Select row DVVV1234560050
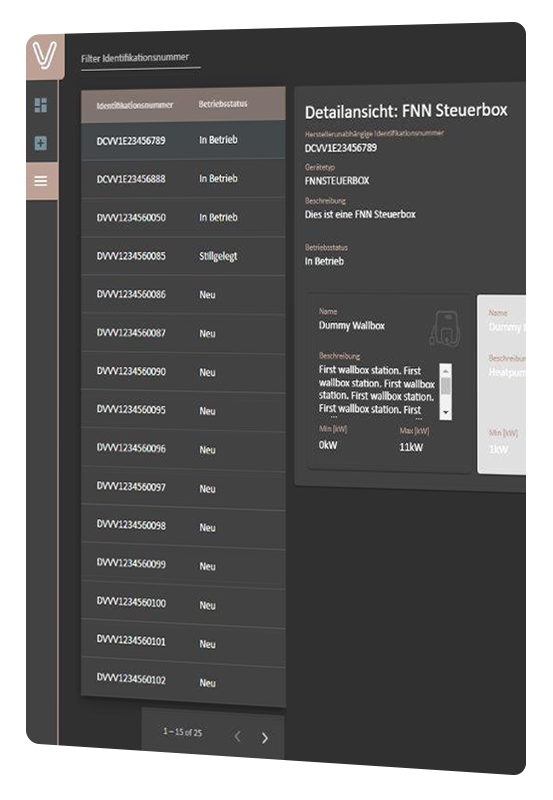 click(183, 217)
